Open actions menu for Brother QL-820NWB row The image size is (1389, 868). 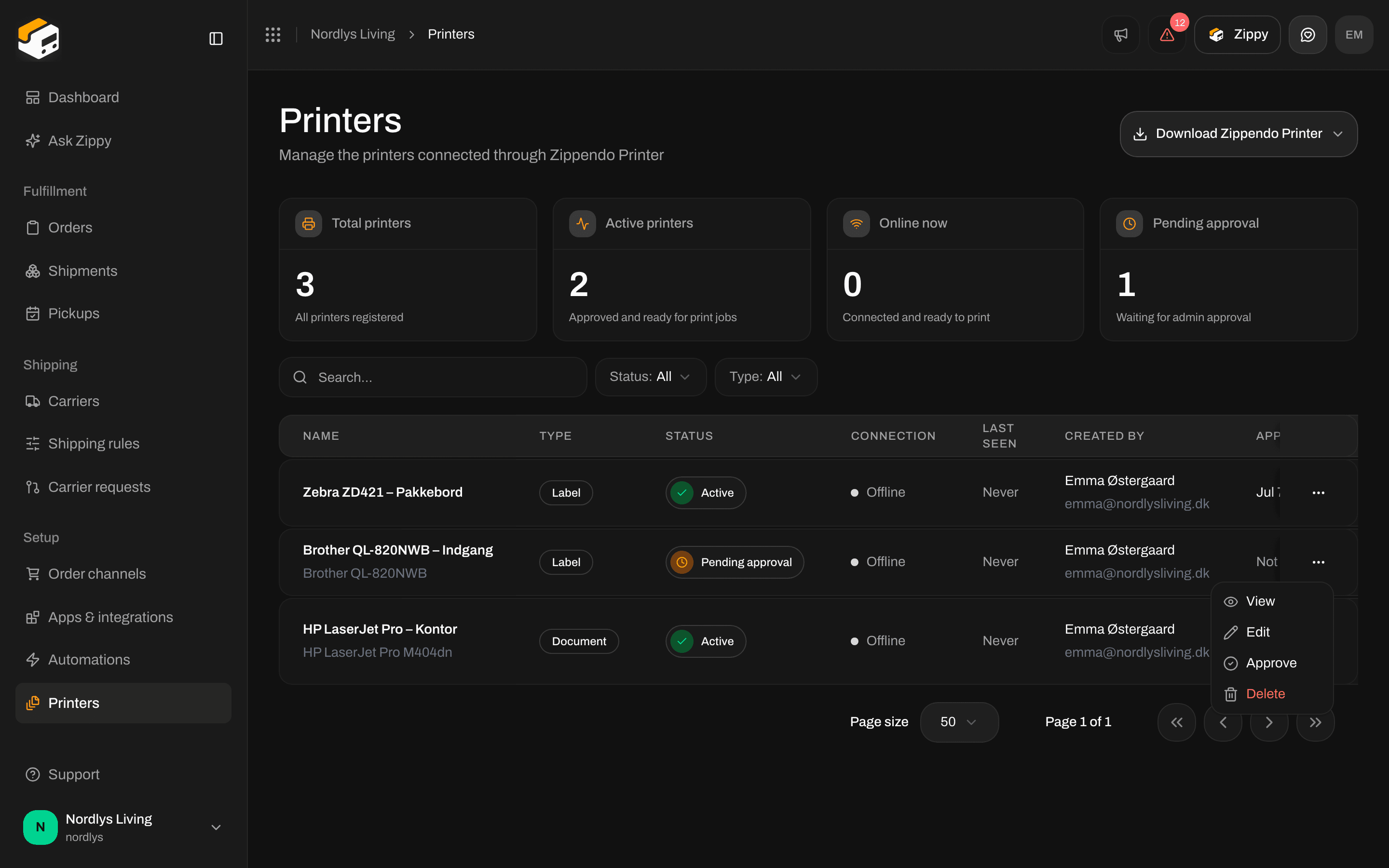click(x=1319, y=562)
